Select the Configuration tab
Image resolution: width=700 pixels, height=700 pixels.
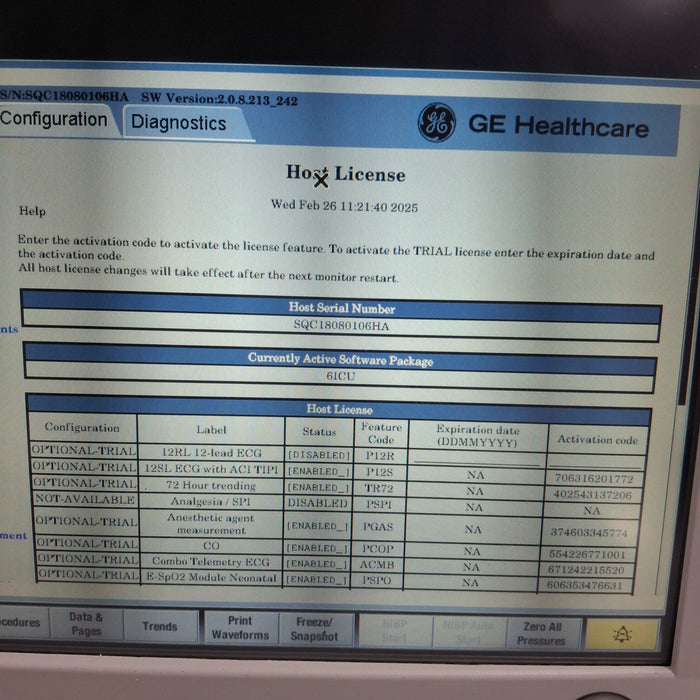coord(56,120)
